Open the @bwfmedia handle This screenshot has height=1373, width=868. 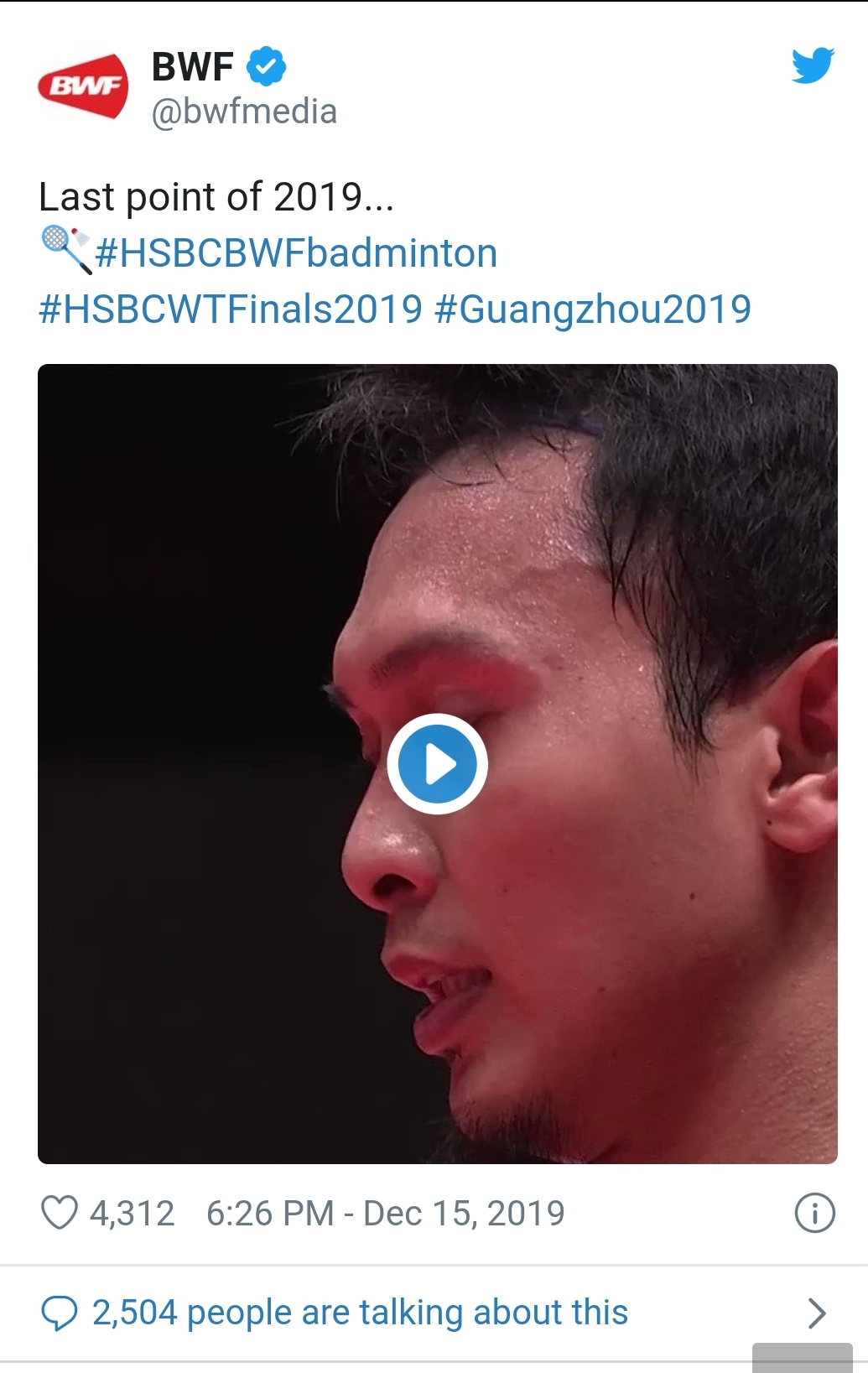[244, 112]
